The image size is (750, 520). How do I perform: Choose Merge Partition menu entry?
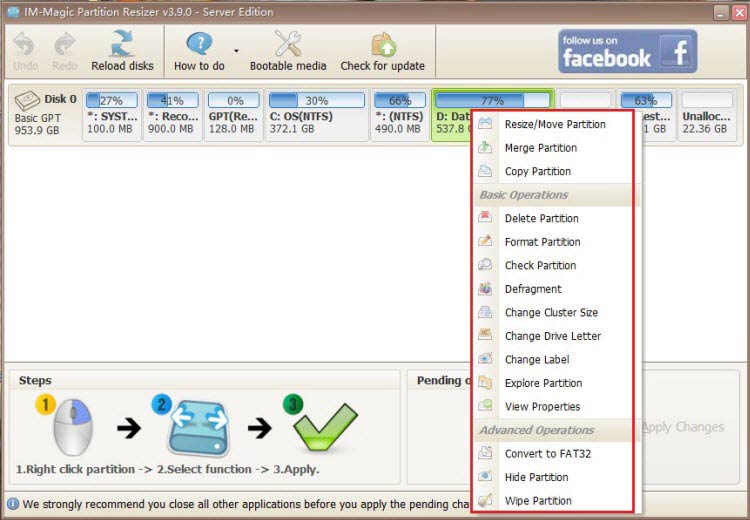pos(554,148)
